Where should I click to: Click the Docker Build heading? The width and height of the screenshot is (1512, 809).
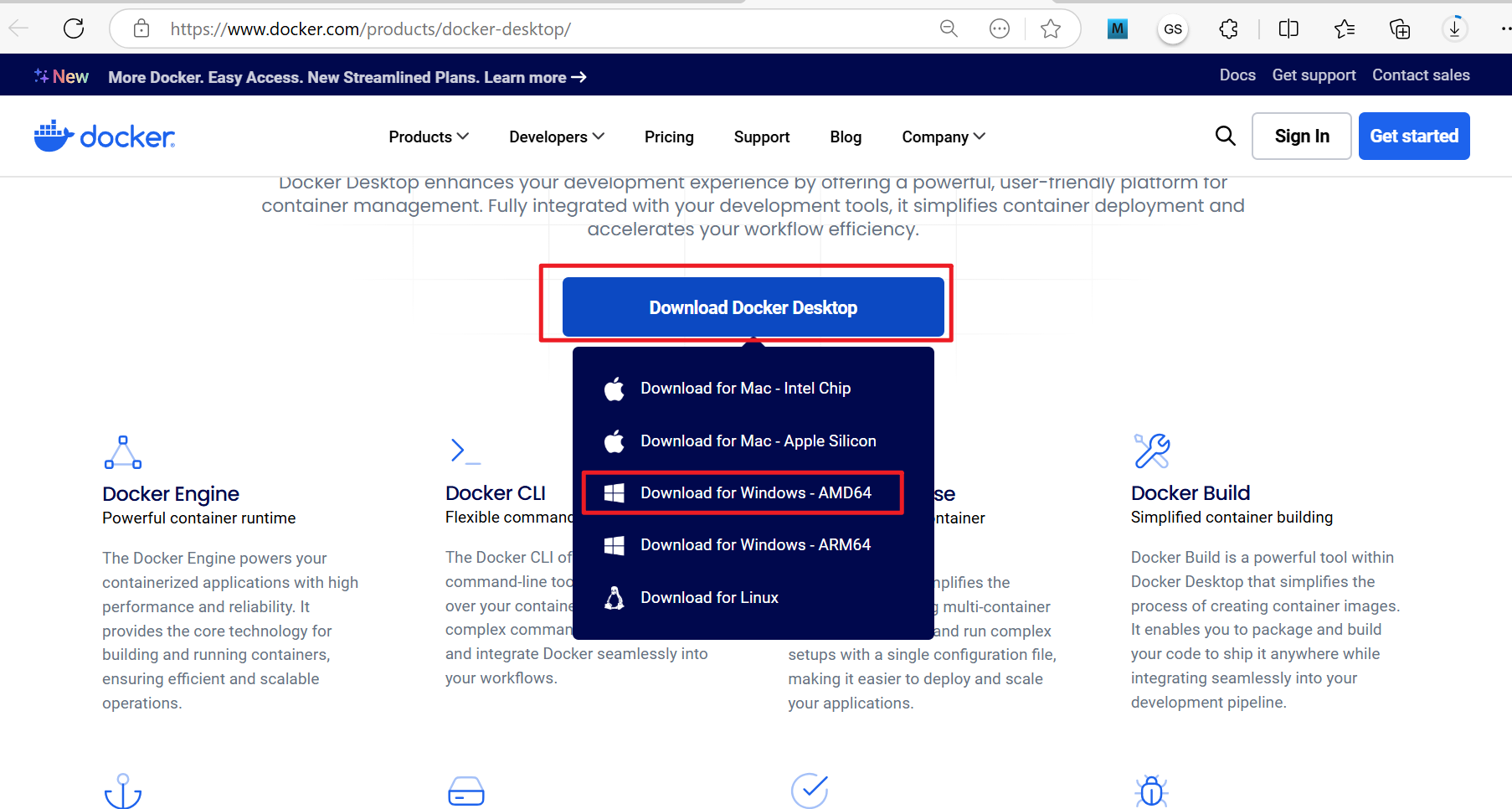click(x=1190, y=492)
